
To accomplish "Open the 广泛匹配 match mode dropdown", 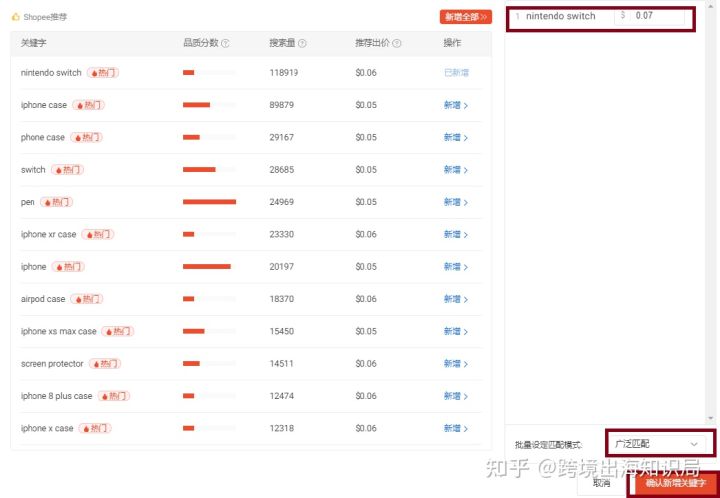I will 657,444.
